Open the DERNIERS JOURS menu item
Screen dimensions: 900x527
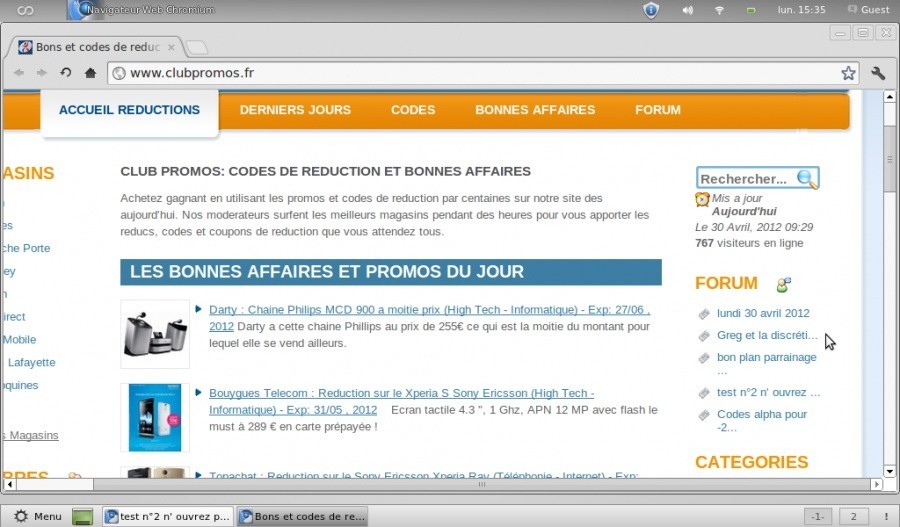pos(295,110)
